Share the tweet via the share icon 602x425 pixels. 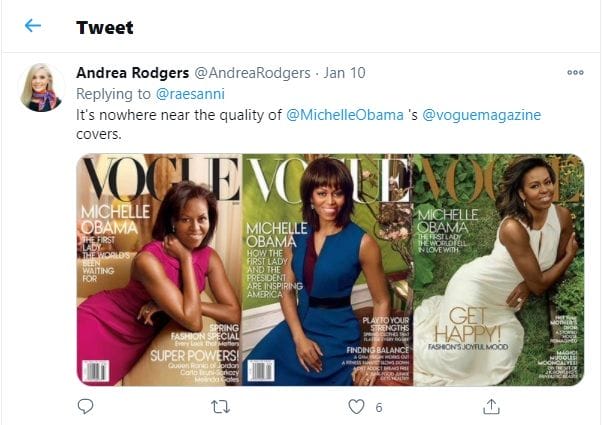point(491,406)
